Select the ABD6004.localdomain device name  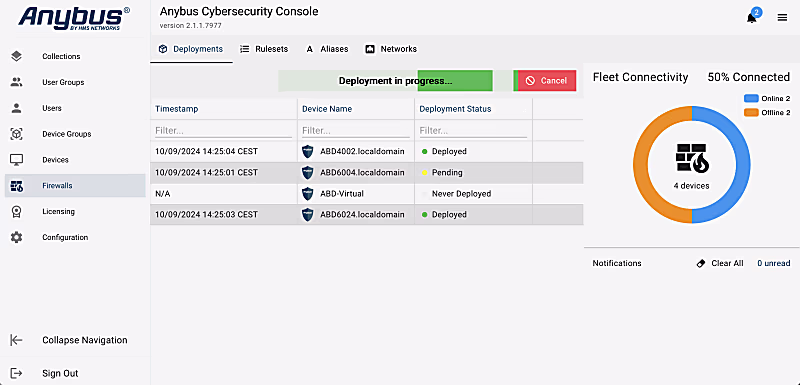[x=362, y=172]
